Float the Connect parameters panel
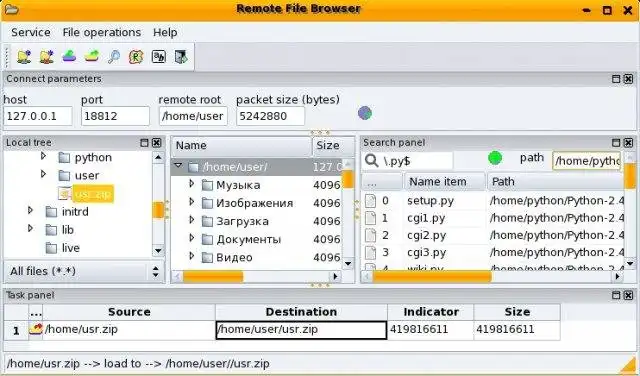Image resolution: width=640 pixels, height=376 pixels. [616, 79]
